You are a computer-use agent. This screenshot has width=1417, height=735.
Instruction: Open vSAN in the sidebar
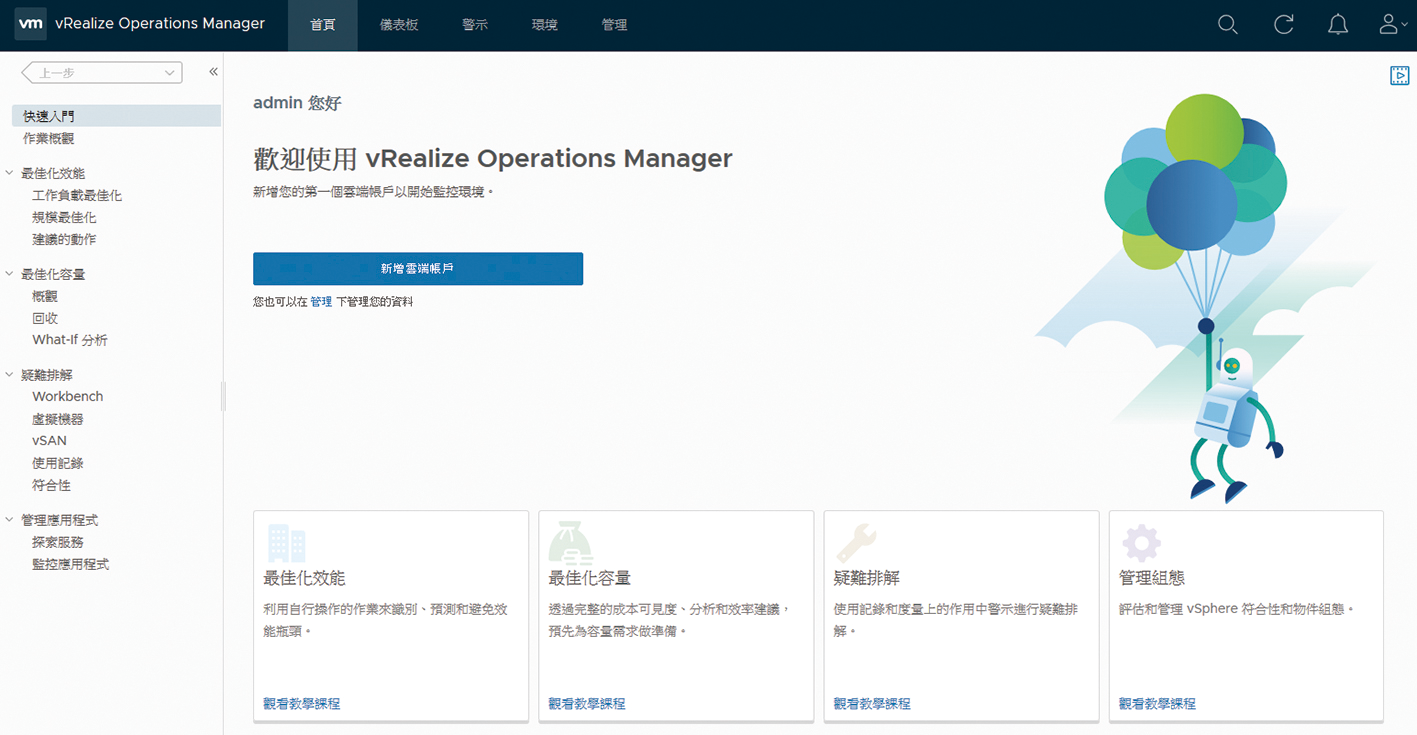click(x=50, y=441)
